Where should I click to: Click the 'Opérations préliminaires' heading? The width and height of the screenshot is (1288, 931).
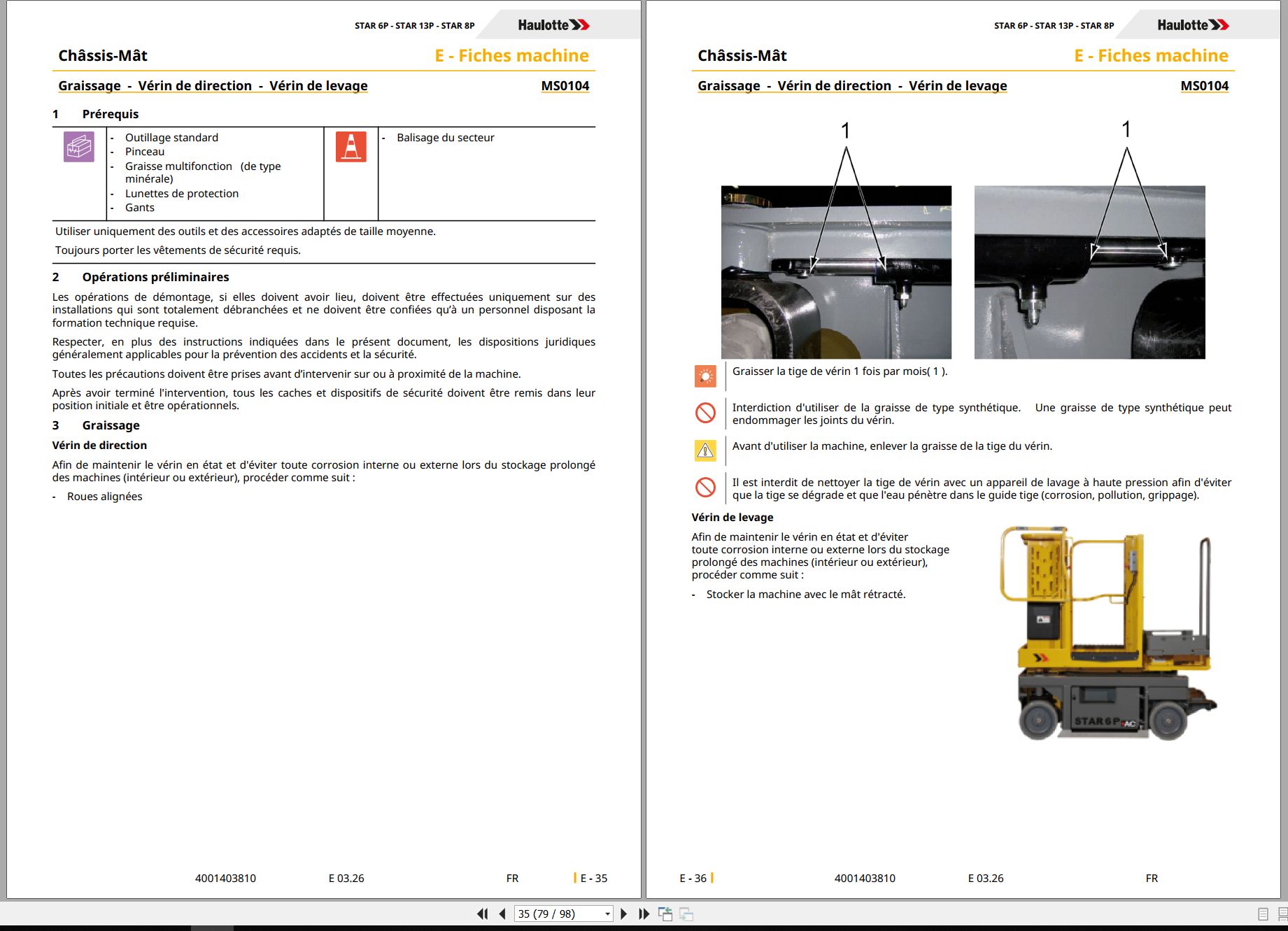pyautogui.click(x=156, y=277)
